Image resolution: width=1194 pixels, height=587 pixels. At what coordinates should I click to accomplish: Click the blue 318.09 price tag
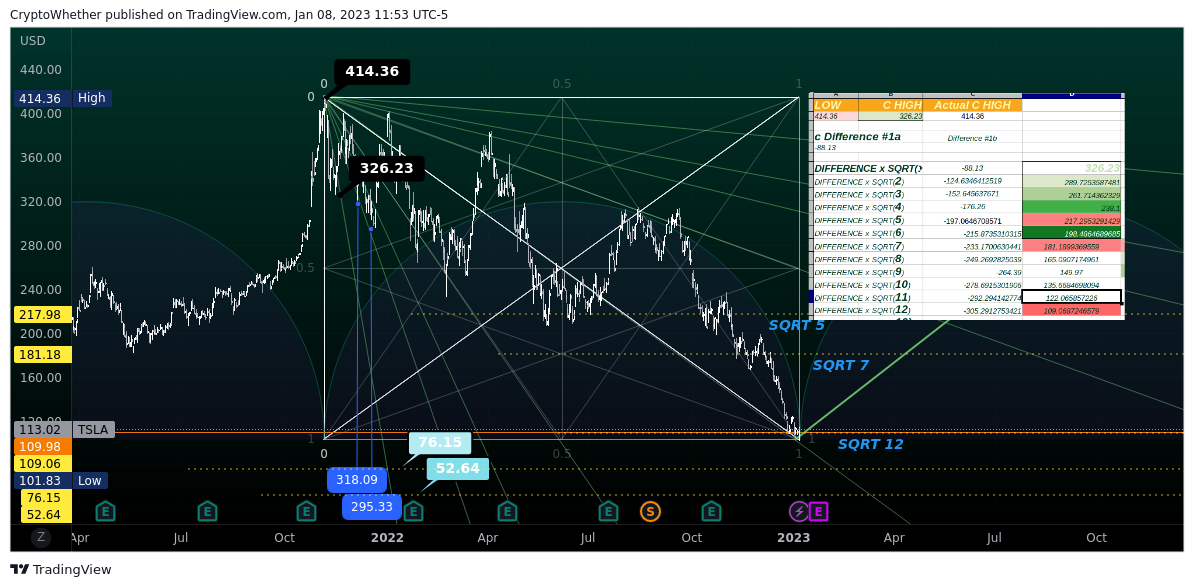click(x=357, y=480)
